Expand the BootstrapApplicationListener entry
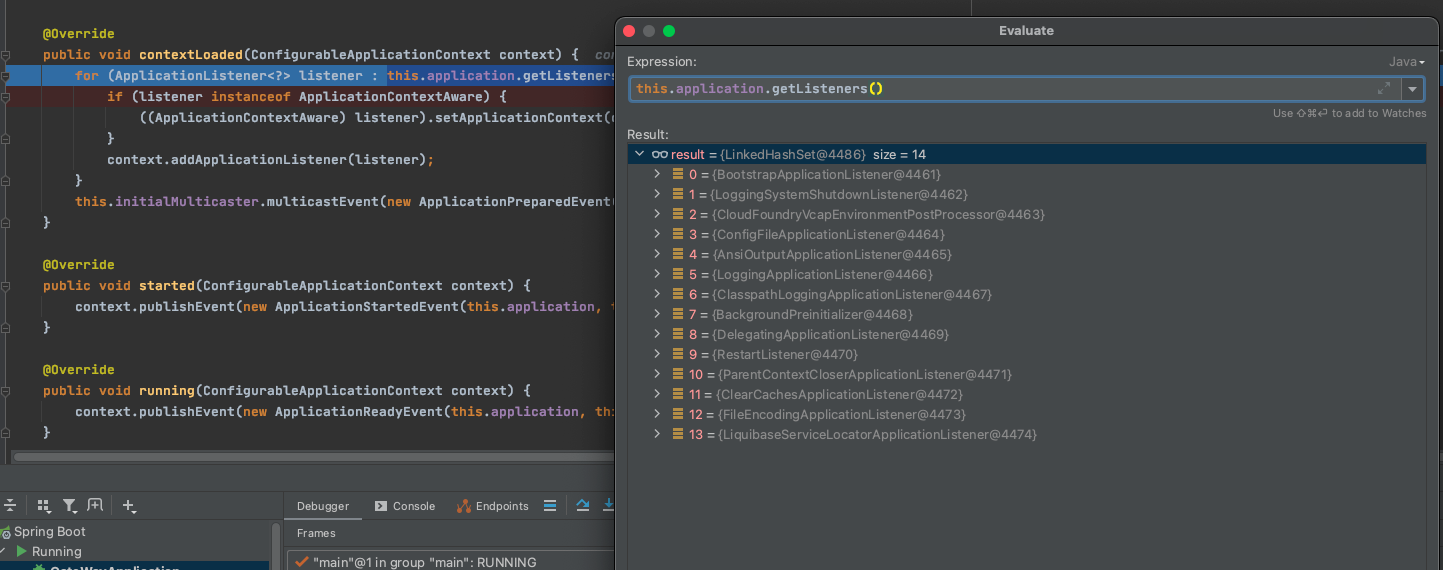Image resolution: width=1443 pixels, height=570 pixels. tap(657, 174)
